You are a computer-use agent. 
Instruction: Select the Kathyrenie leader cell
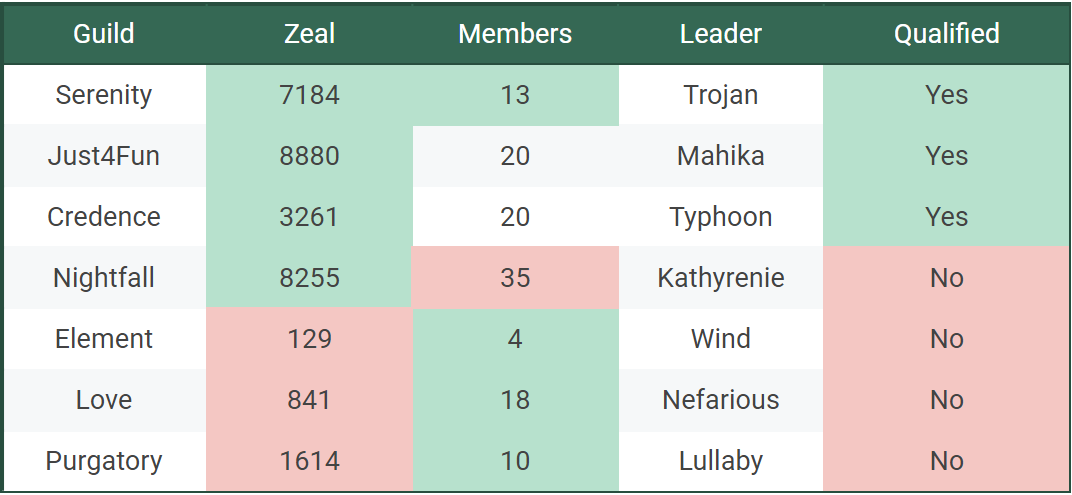coord(721,278)
